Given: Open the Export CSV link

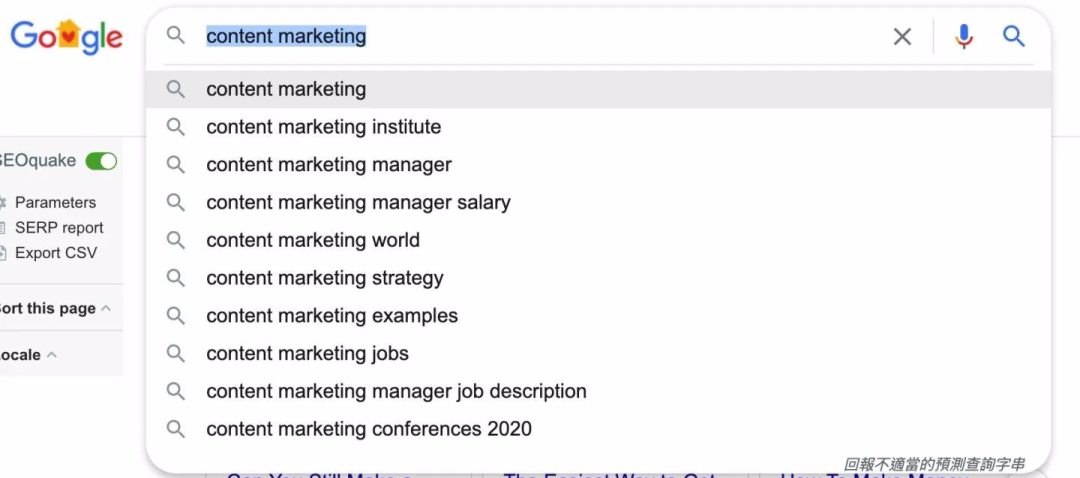Looking at the screenshot, I should pyautogui.click(x=56, y=252).
